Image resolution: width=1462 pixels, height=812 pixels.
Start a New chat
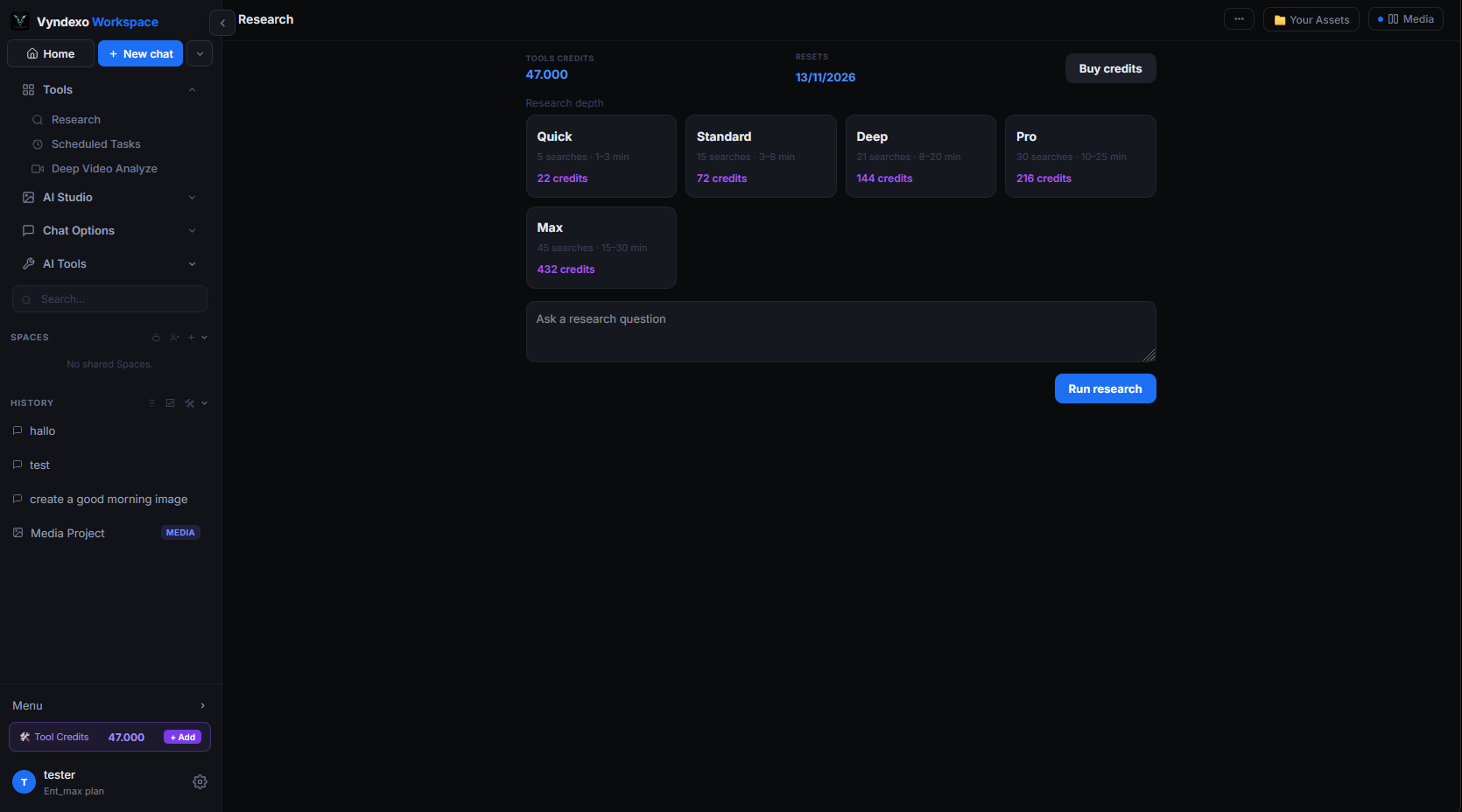tap(140, 53)
